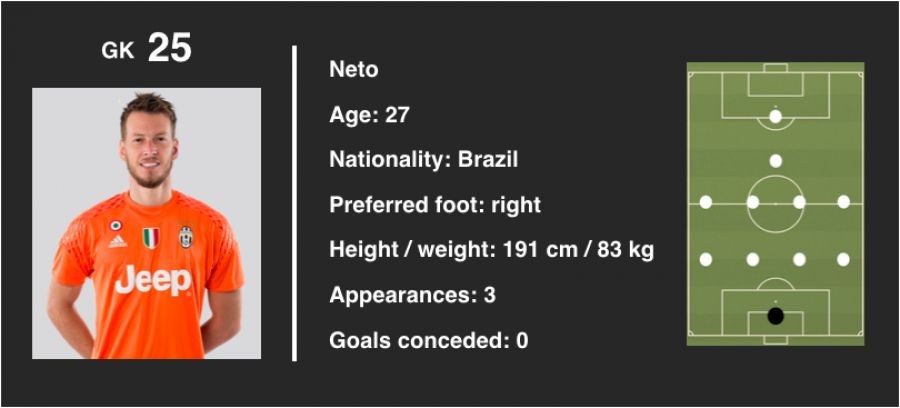Select the player name Neto
Viewport: 900px width, 408px height.
coord(354,70)
